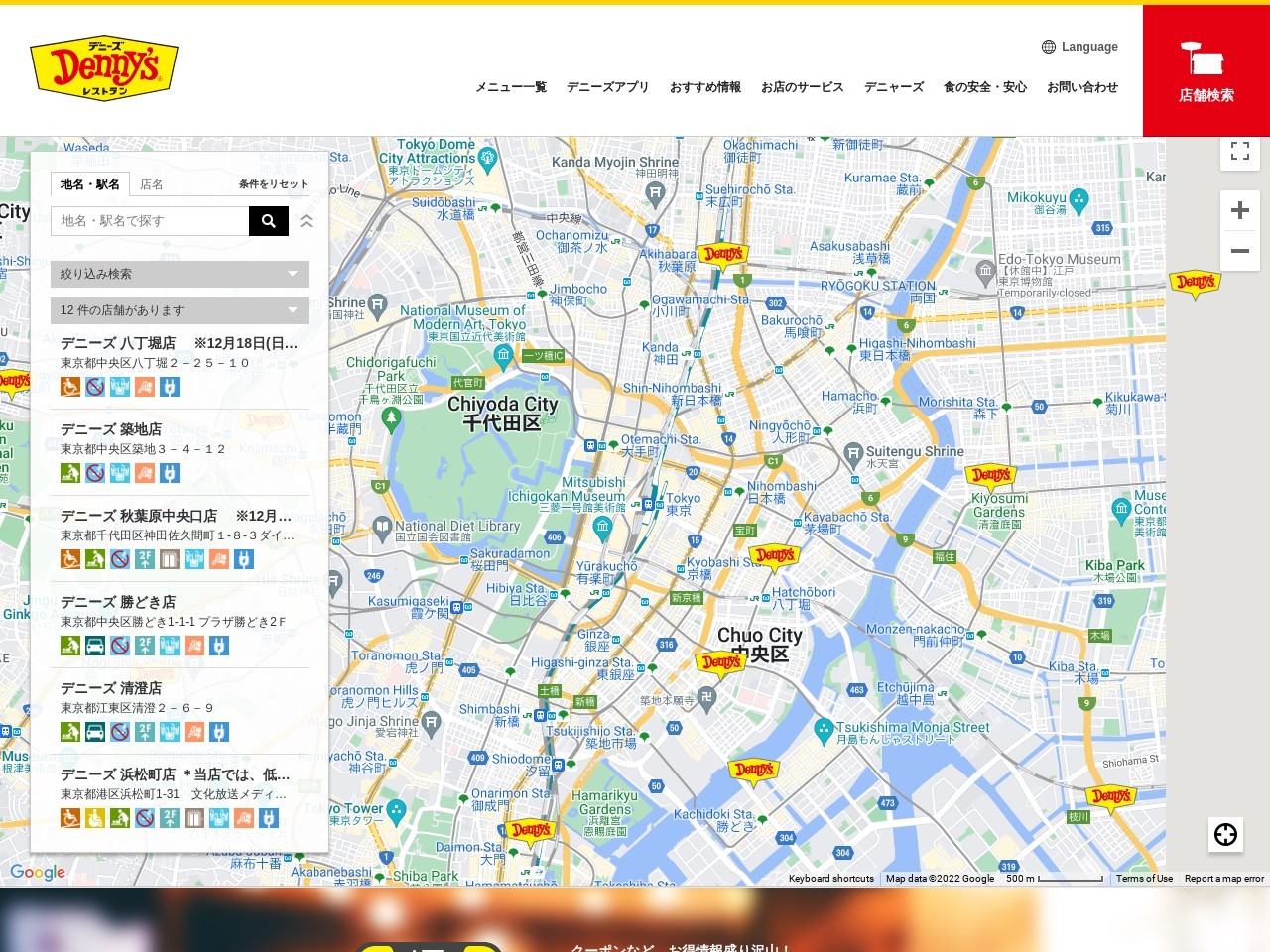1270x952 pixels.
Task: Select Denny's map pin at Kiyosumi Gardens
Action: pyautogui.click(x=991, y=477)
